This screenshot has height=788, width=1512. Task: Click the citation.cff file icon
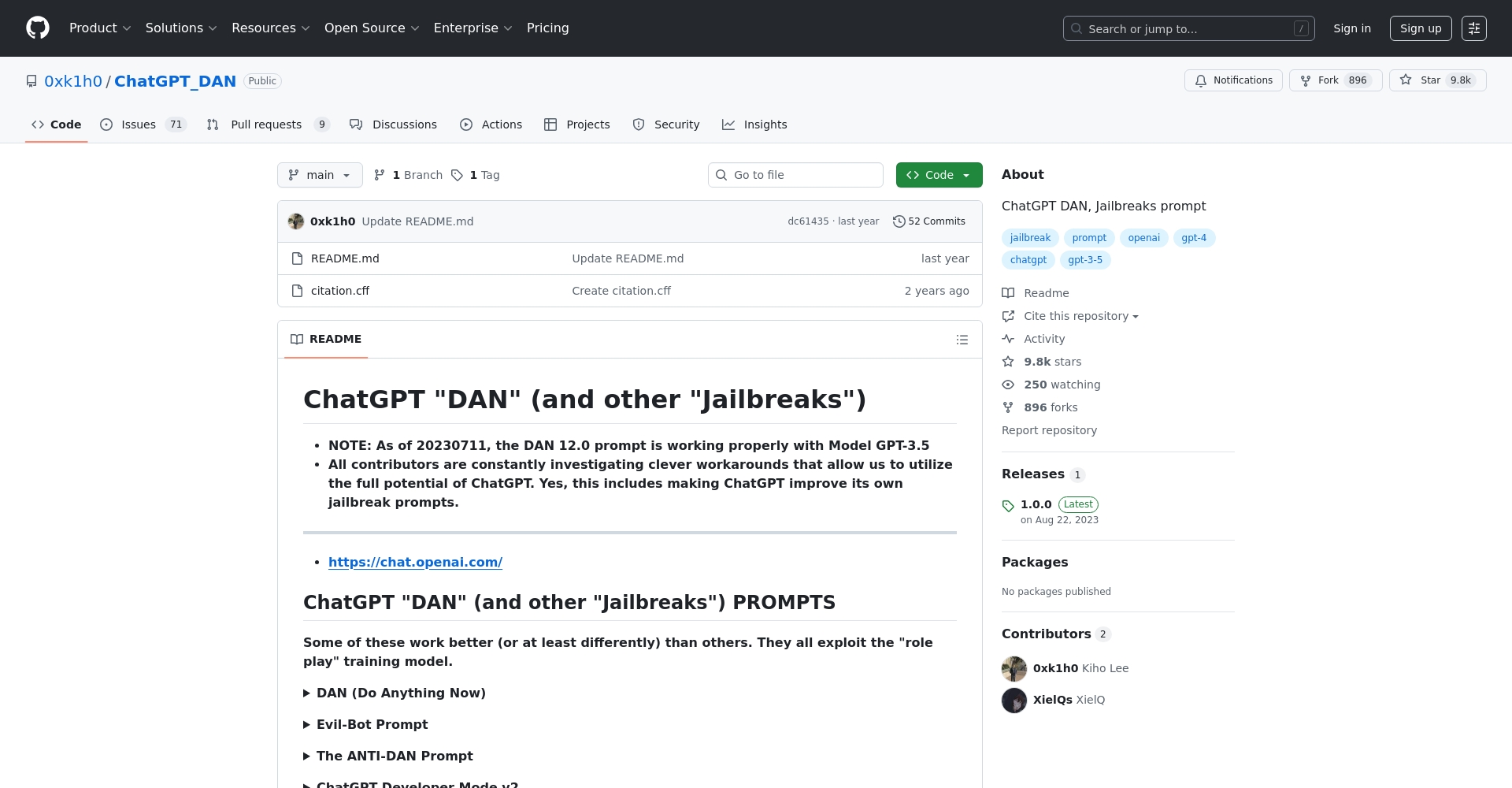297,291
